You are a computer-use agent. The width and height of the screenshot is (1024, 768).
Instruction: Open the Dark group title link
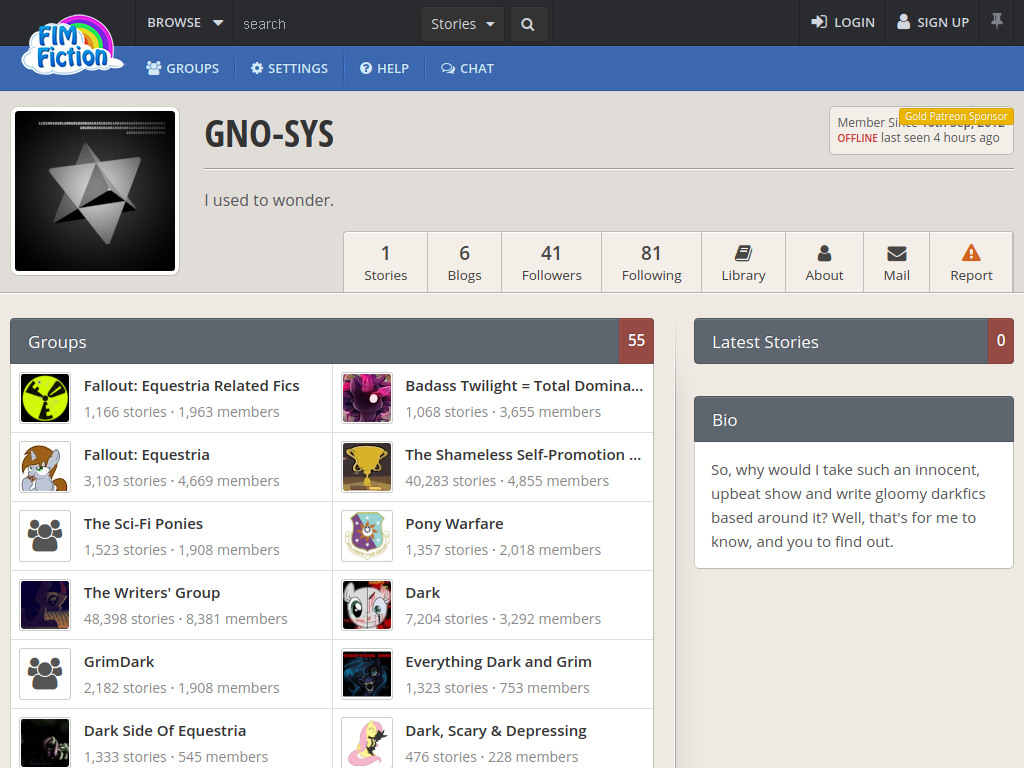(x=423, y=593)
